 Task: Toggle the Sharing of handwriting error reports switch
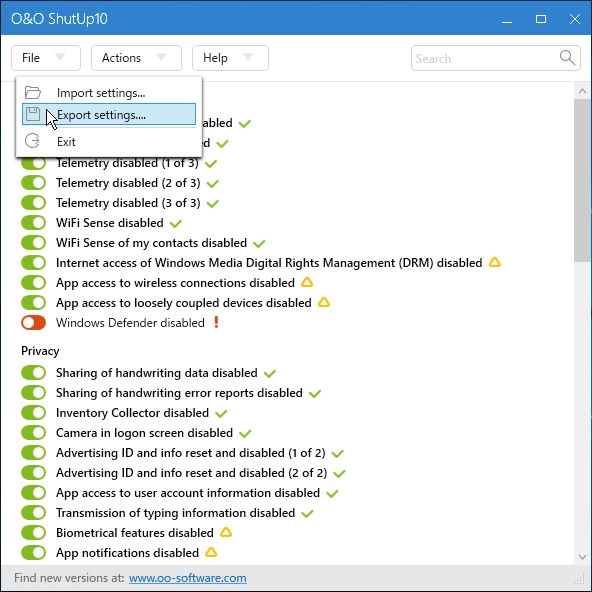tap(33, 393)
